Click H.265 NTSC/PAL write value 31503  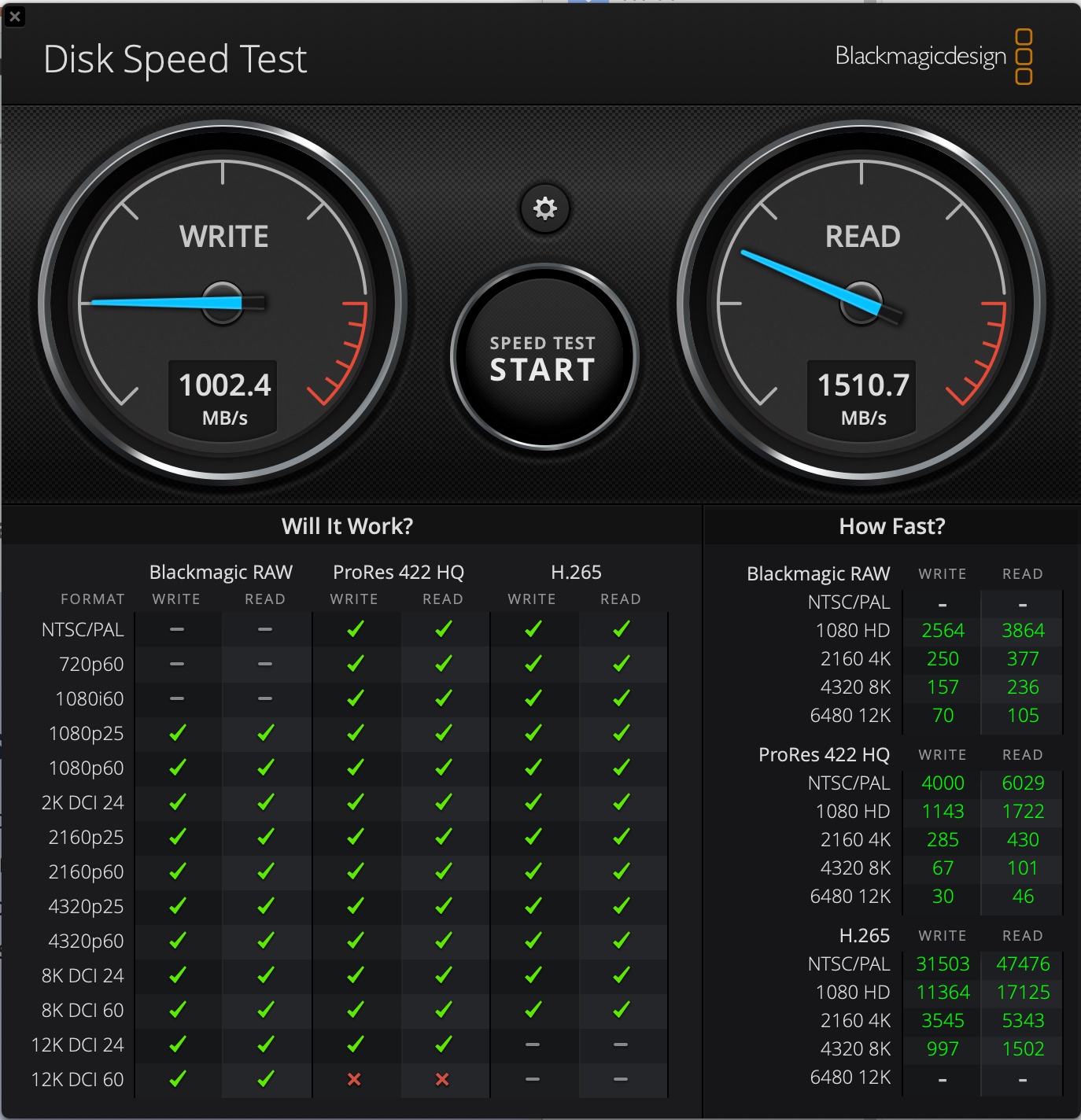(943, 964)
